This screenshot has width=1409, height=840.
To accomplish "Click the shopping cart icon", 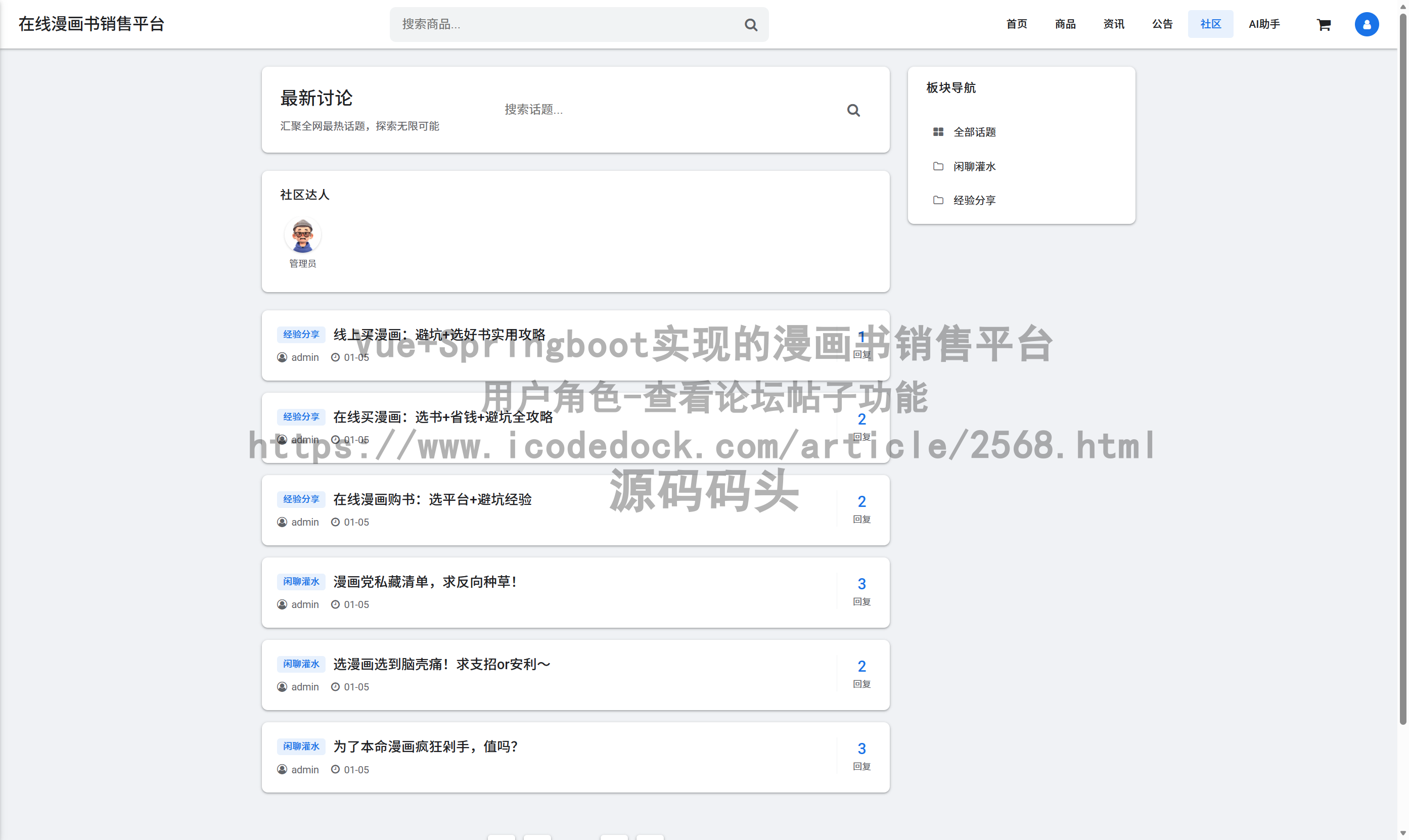I will 1323,24.
